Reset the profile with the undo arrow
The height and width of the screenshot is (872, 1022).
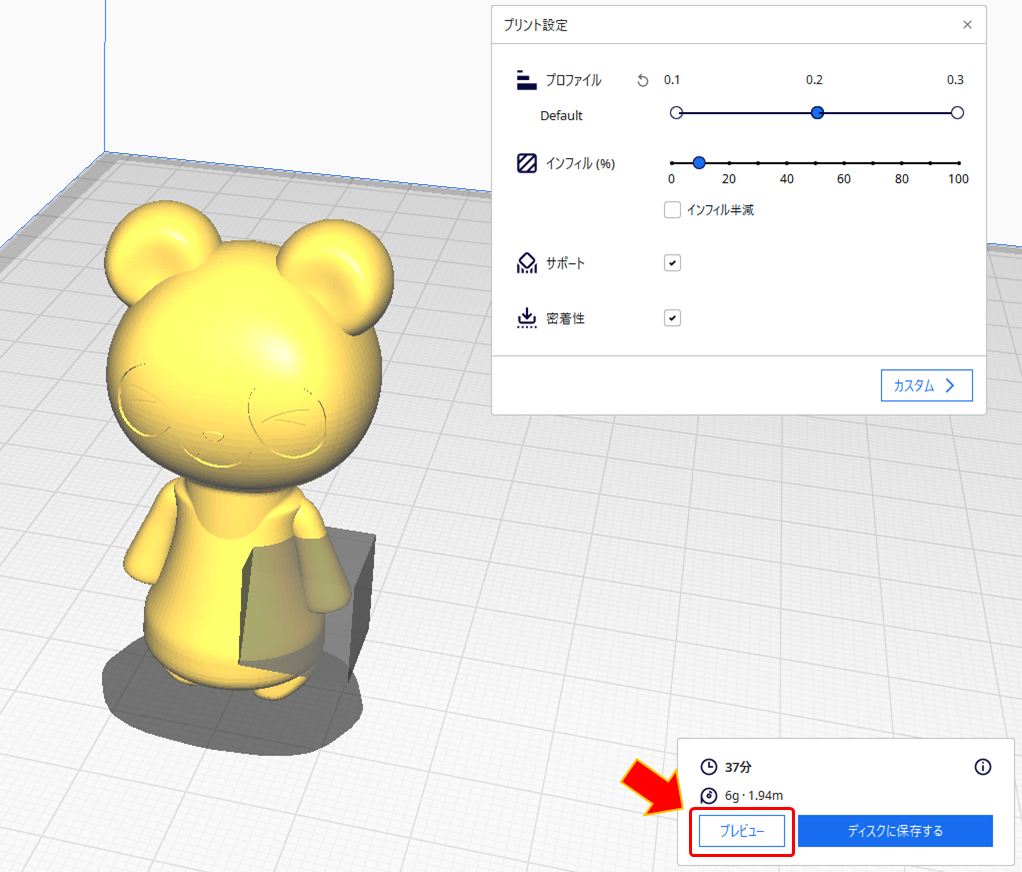(x=643, y=80)
